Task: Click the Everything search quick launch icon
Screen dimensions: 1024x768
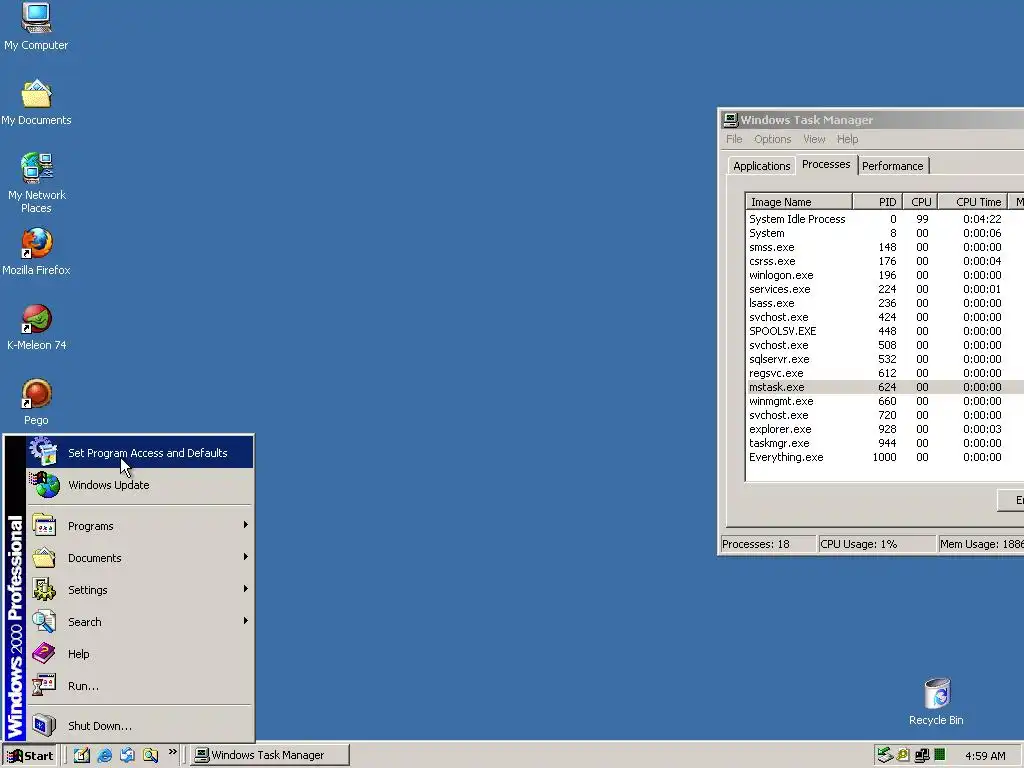Action: pos(150,755)
